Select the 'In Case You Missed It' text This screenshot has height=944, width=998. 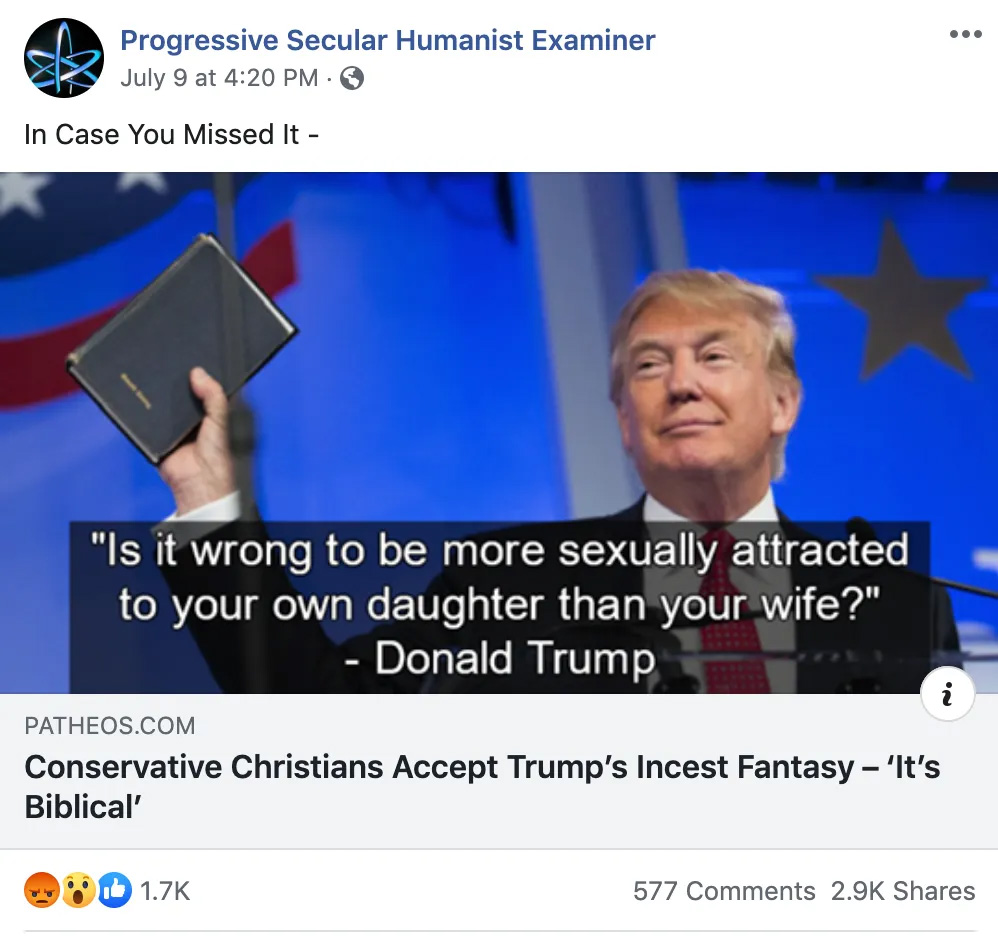click(x=171, y=134)
